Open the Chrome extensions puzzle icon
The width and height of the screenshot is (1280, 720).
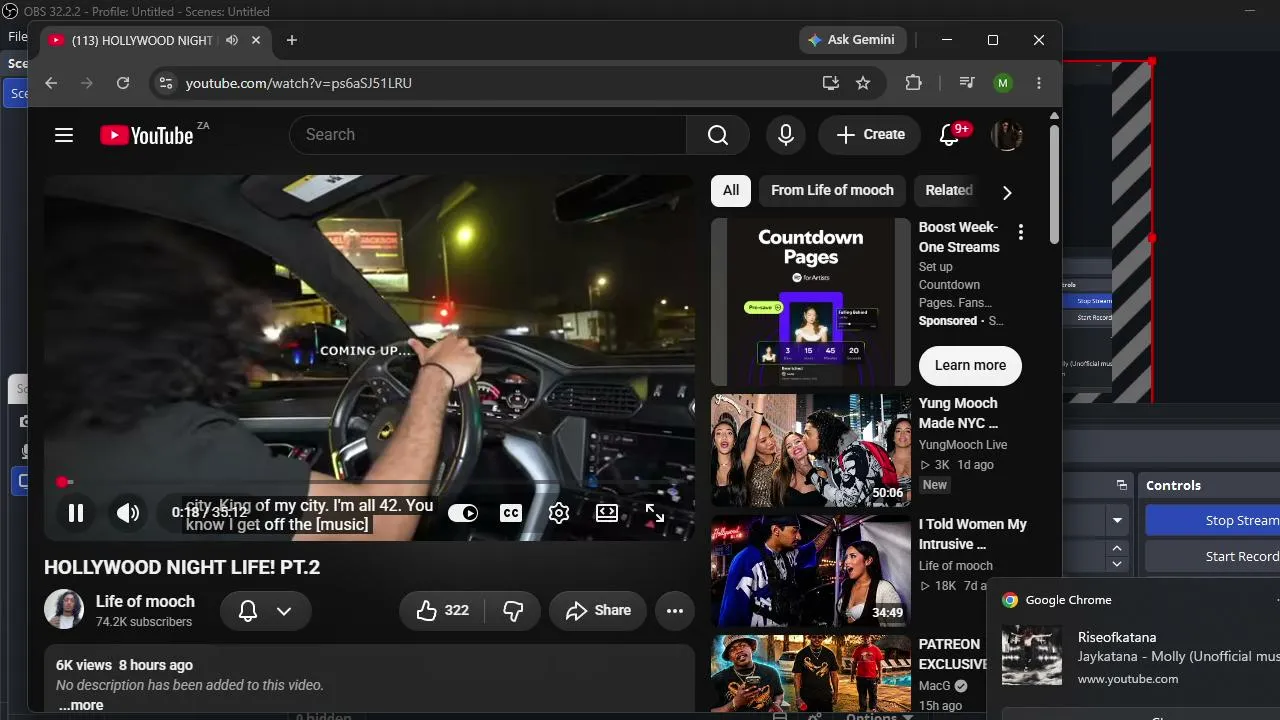coord(913,83)
